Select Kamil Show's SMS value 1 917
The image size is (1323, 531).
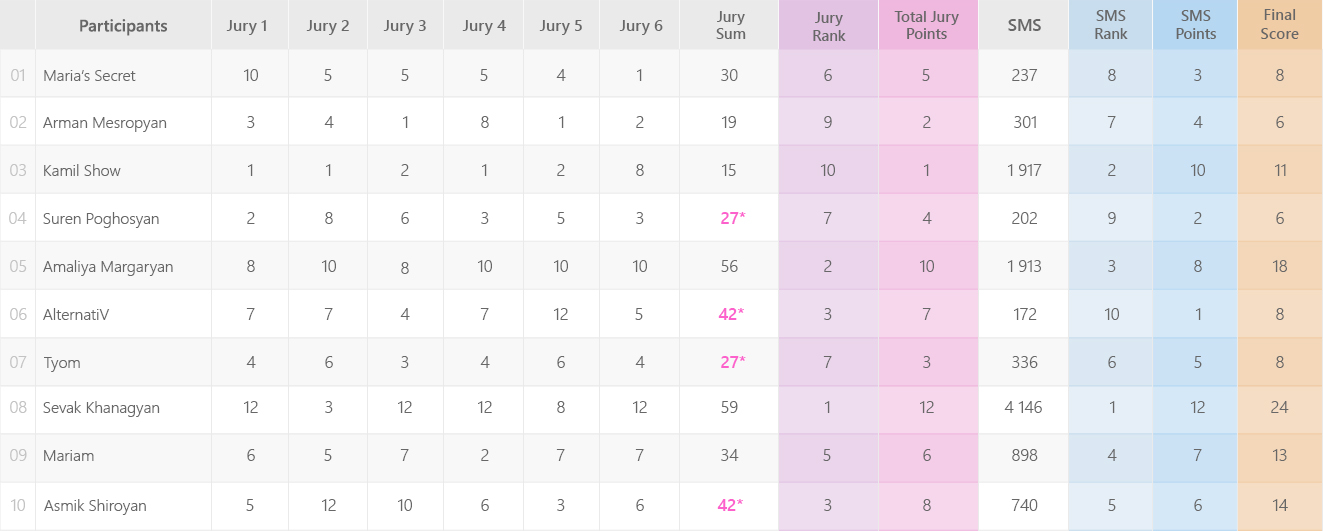coord(1024,171)
